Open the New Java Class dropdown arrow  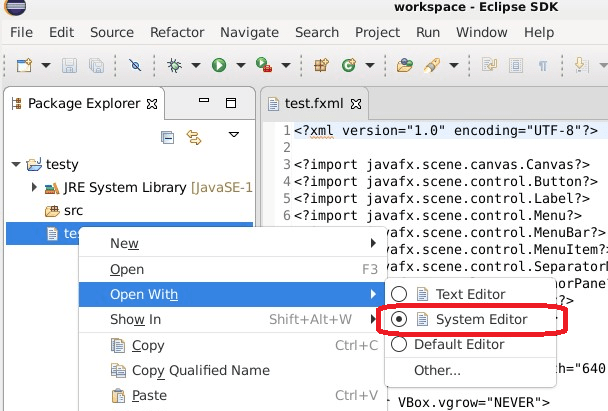pos(370,65)
